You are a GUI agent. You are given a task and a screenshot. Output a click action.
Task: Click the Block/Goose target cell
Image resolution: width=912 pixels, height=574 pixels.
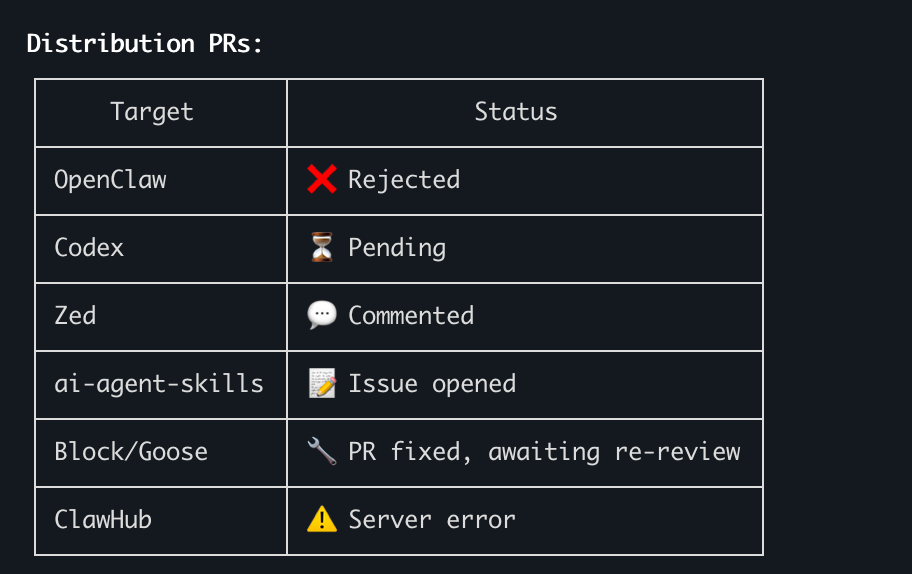pos(161,453)
